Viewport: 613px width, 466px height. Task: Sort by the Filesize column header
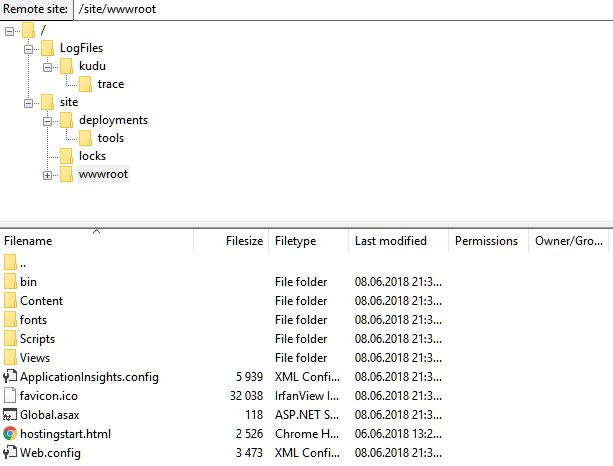point(231,241)
